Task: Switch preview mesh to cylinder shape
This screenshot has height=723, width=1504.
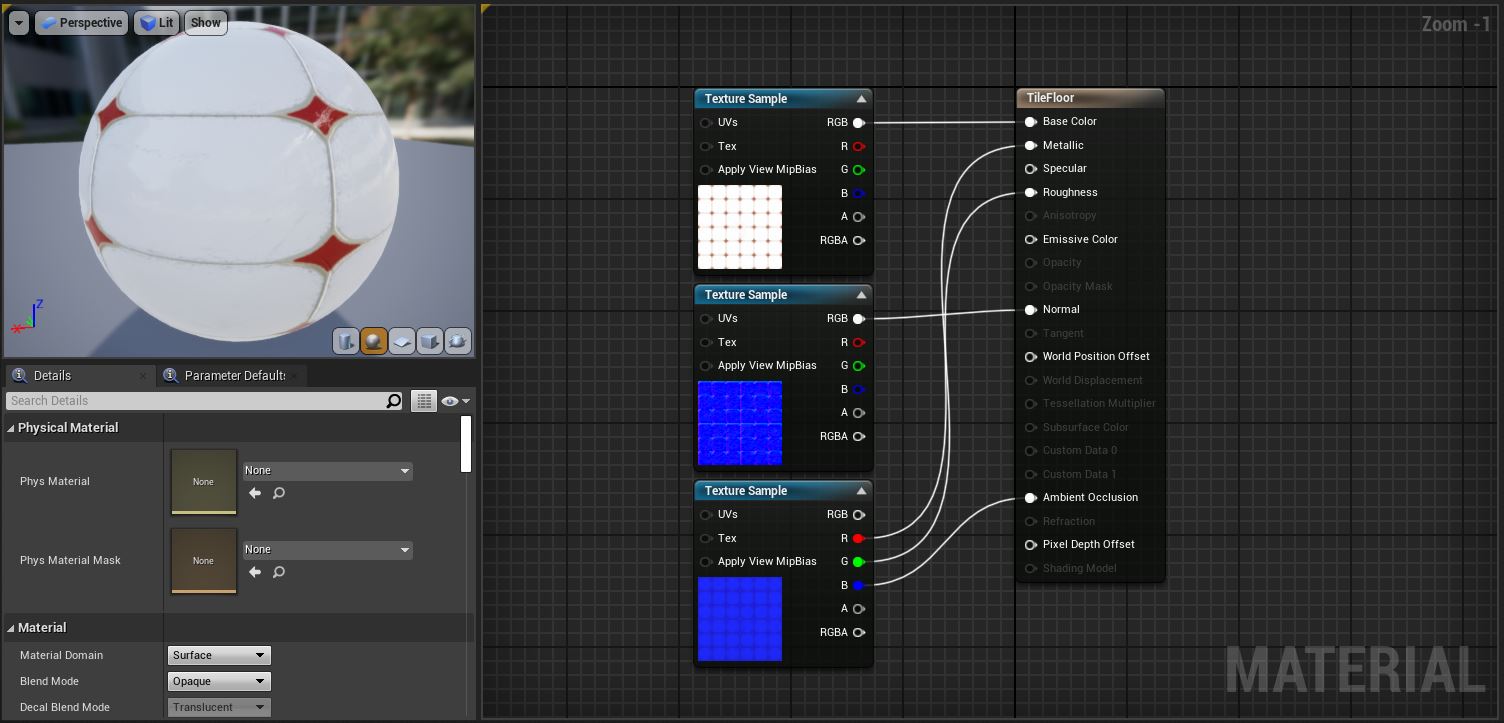Action: (x=346, y=342)
